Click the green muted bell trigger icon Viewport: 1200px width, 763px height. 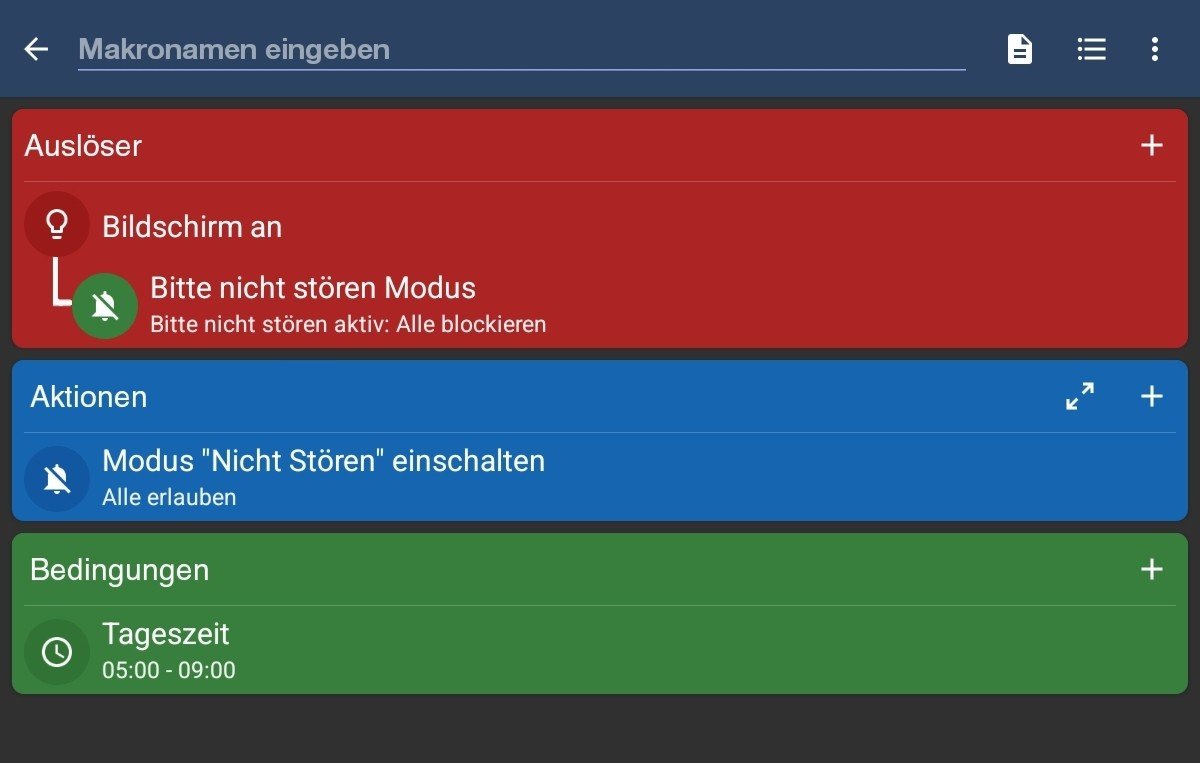(x=105, y=306)
